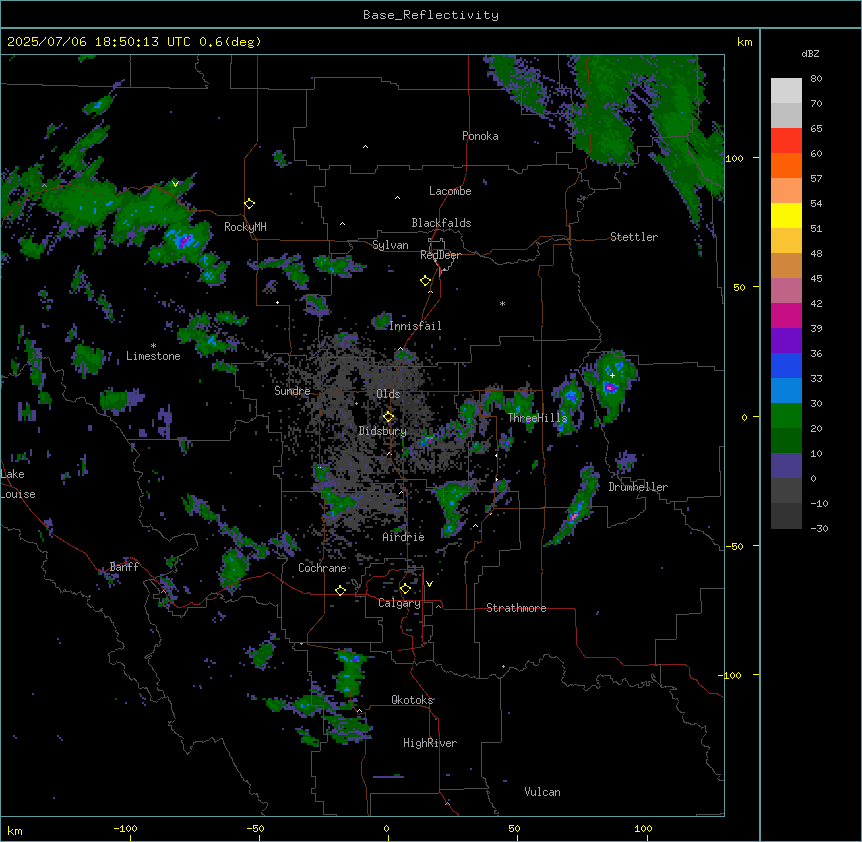This screenshot has width=862, height=842.
Task: Click the caret marker west of Ponoka
Action: (366, 147)
